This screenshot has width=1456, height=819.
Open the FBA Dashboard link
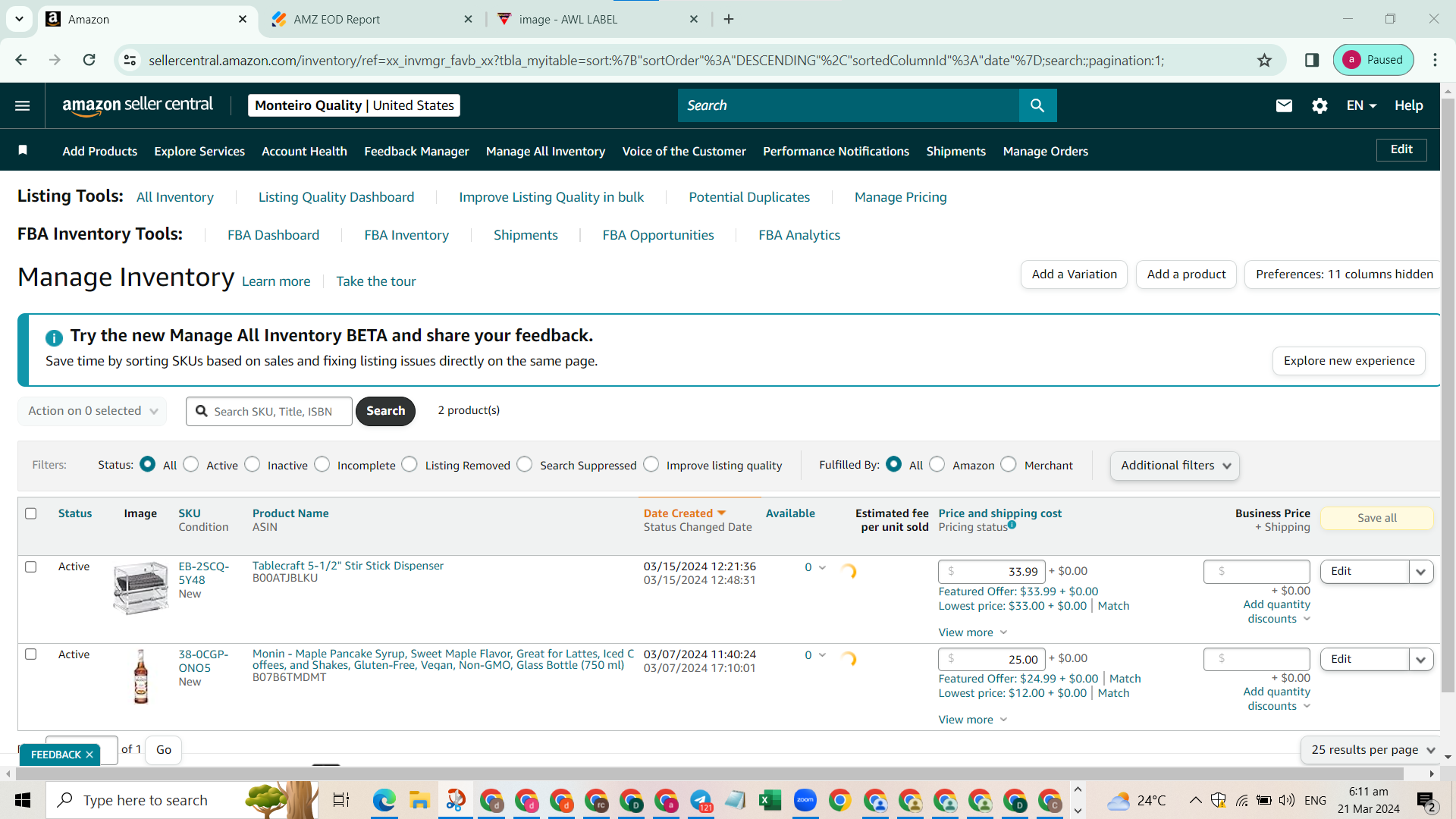pos(273,235)
